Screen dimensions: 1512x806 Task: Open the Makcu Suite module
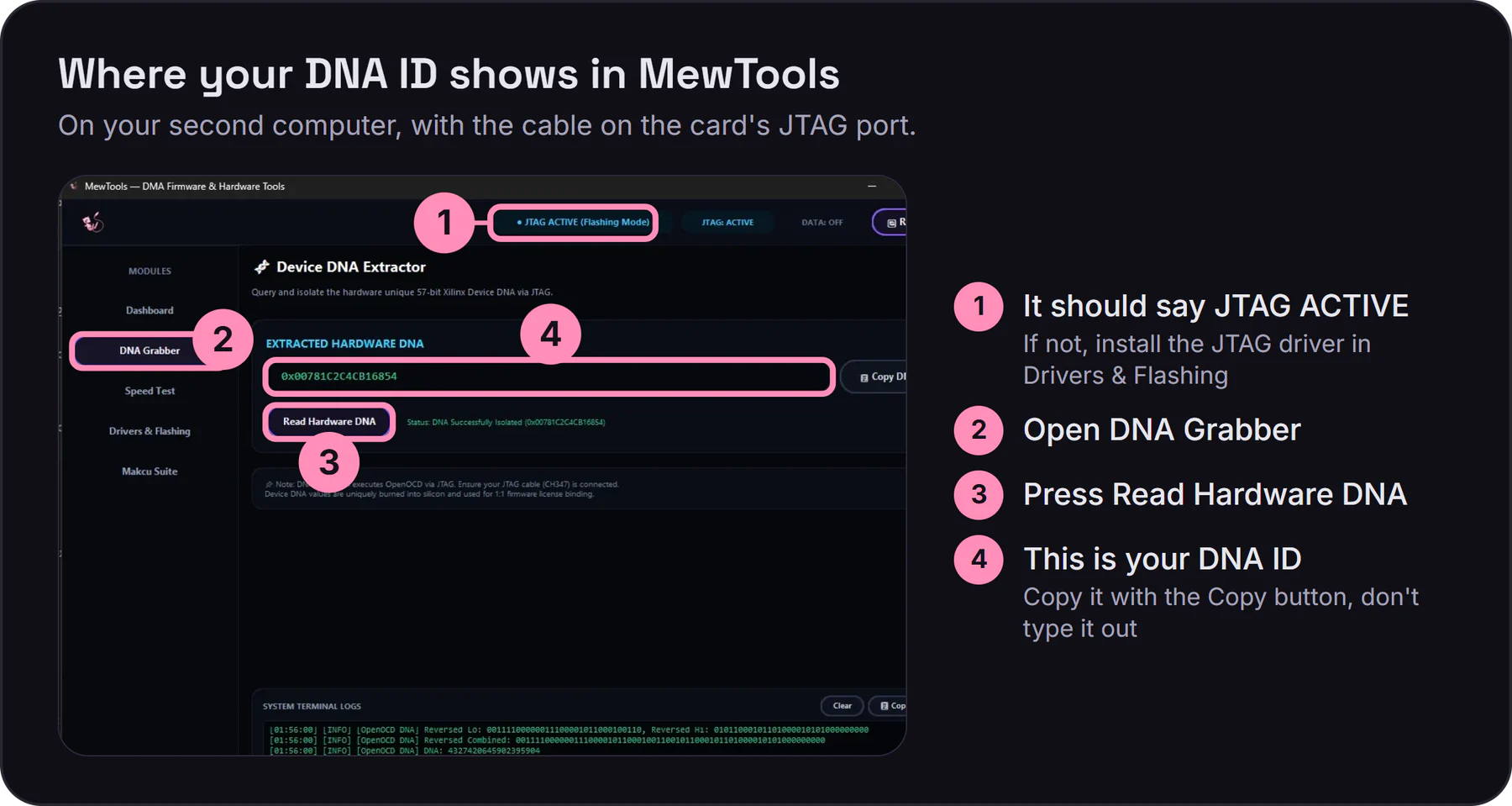pos(150,471)
